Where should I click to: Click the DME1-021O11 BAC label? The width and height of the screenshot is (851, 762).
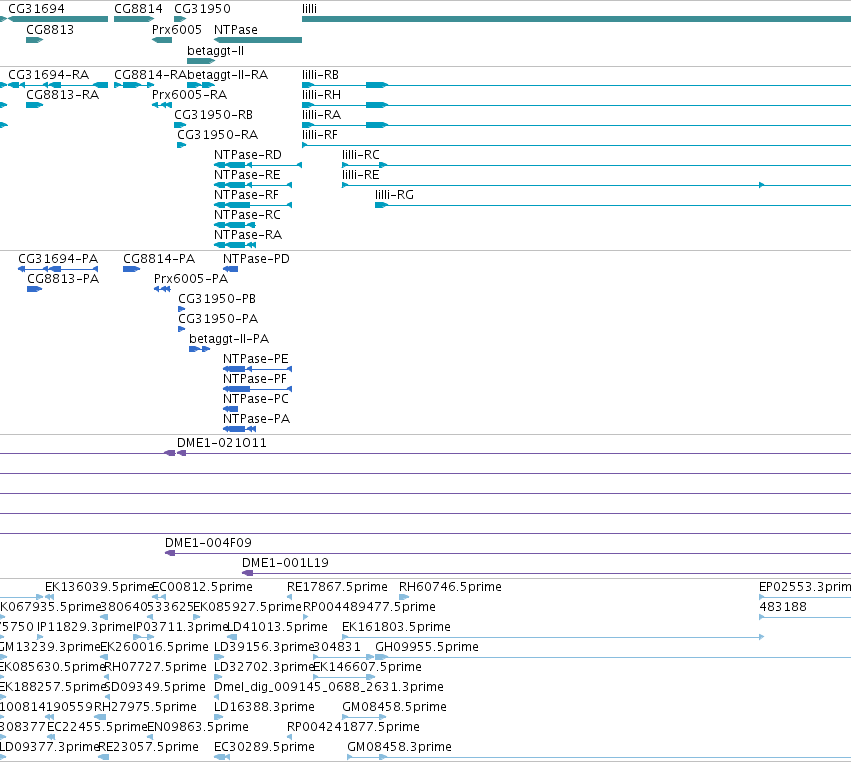tap(222, 443)
